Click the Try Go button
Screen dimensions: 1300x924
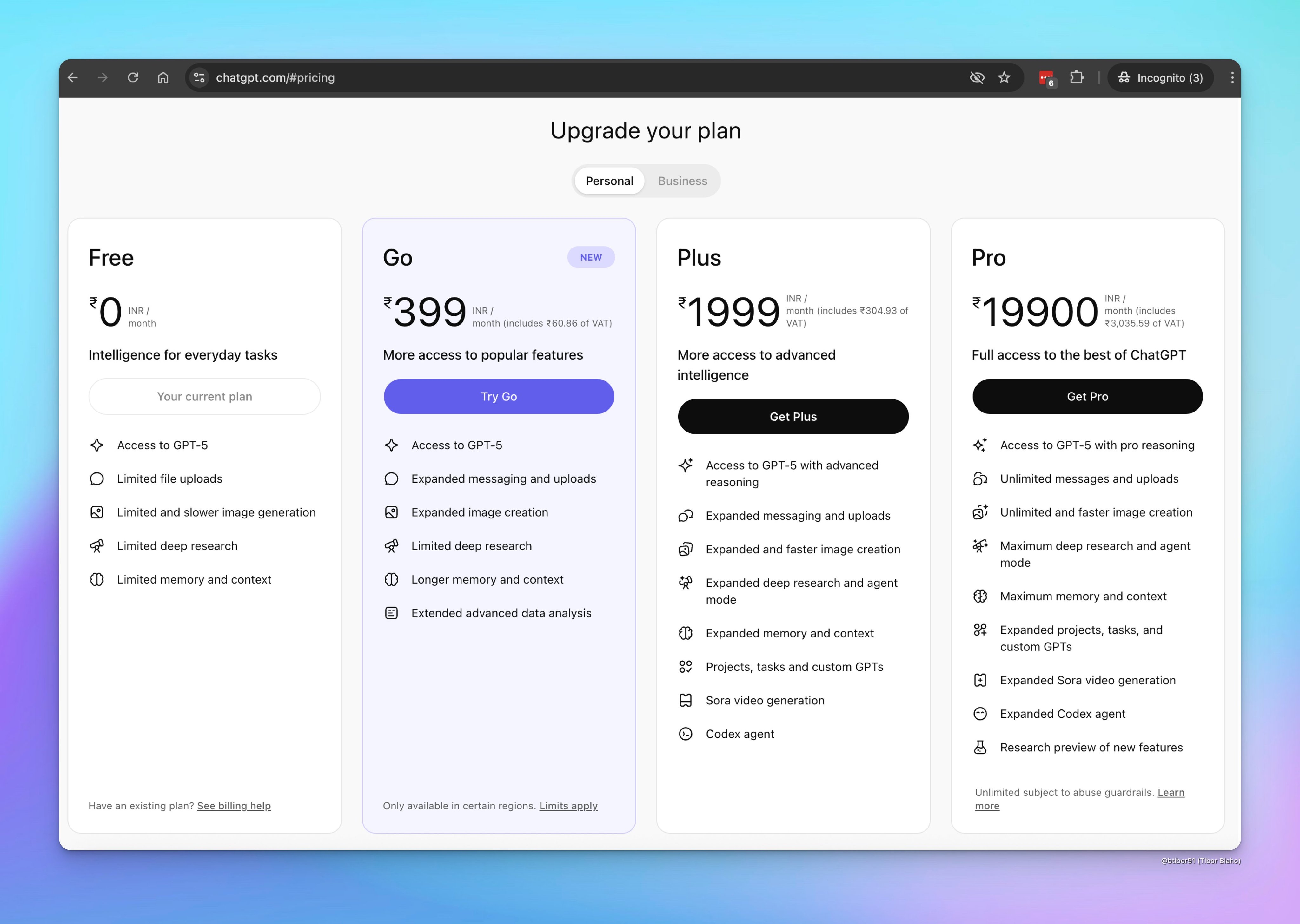point(498,397)
